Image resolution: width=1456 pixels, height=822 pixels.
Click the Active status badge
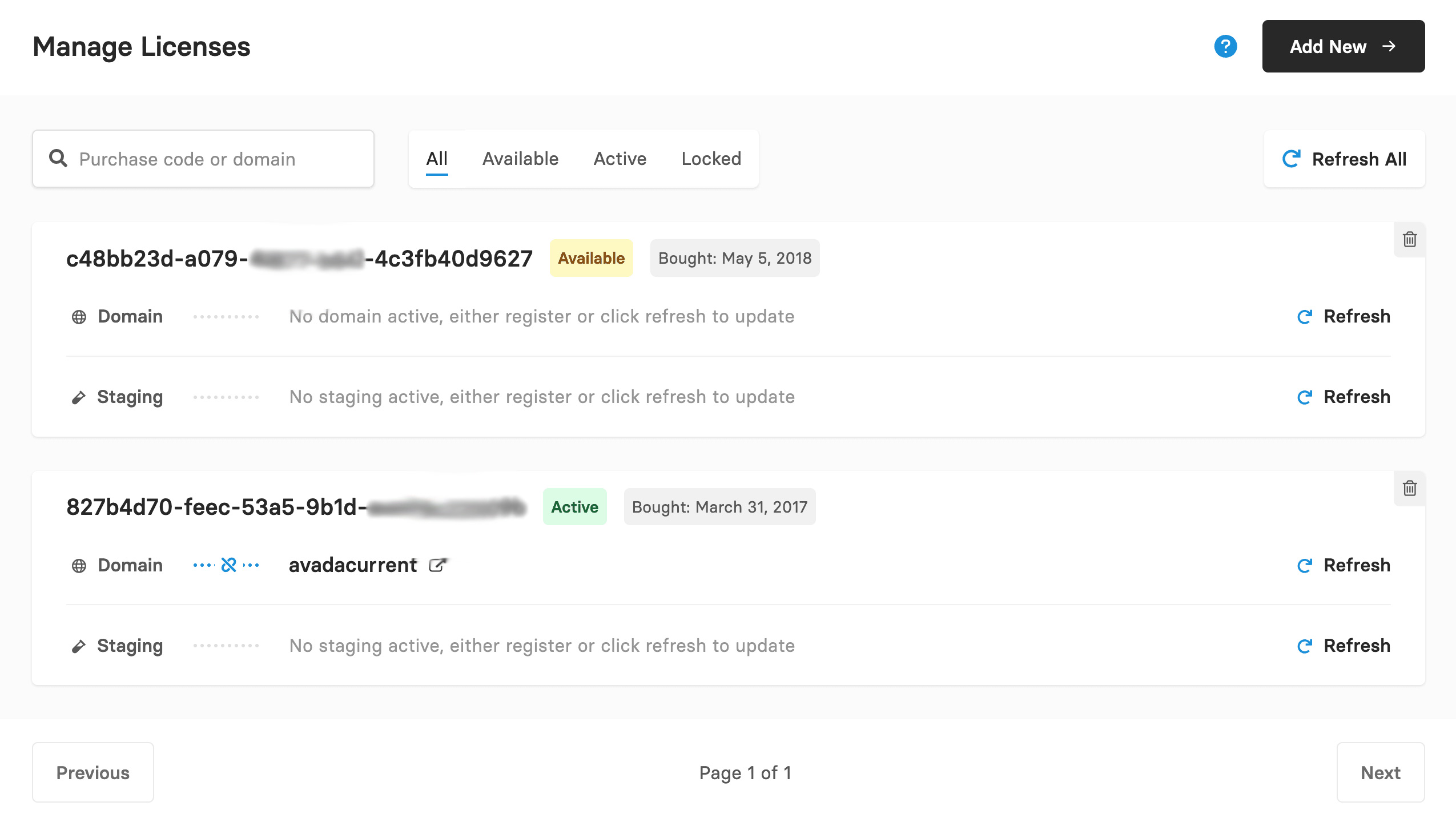pos(574,507)
